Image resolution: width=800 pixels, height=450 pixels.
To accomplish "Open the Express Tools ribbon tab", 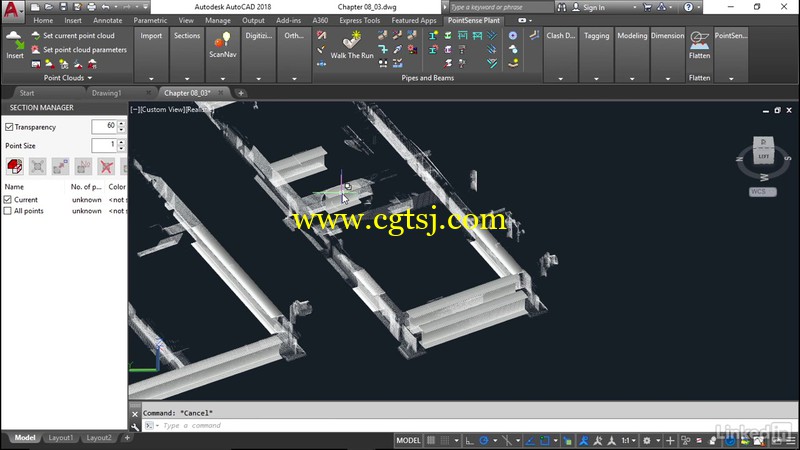I will pos(359,20).
